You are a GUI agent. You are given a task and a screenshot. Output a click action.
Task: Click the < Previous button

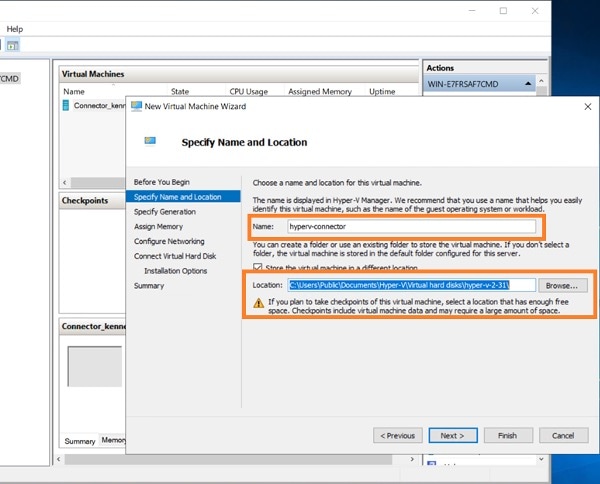tap(398, 435)
